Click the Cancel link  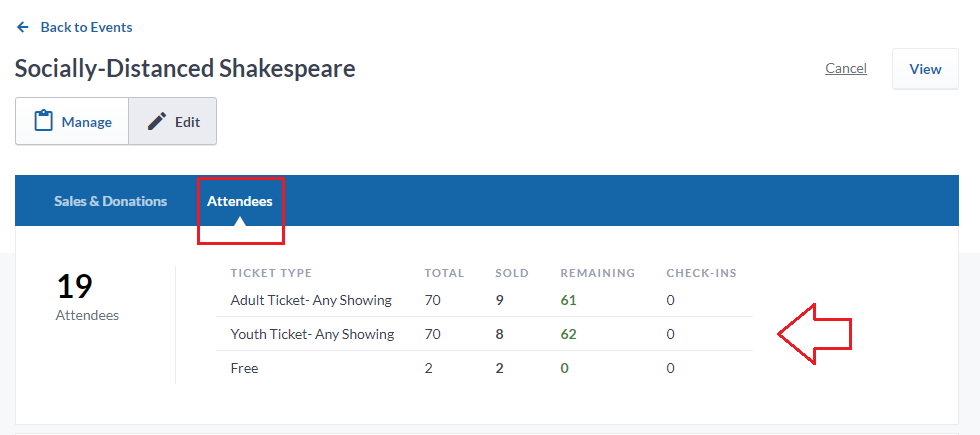846,68
